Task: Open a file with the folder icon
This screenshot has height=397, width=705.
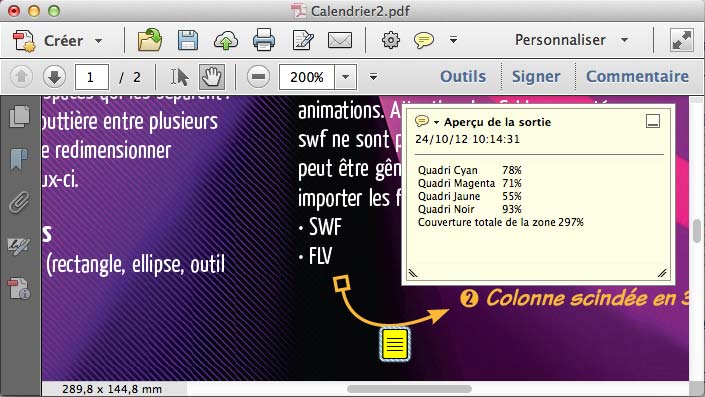Action: [150, 40]
